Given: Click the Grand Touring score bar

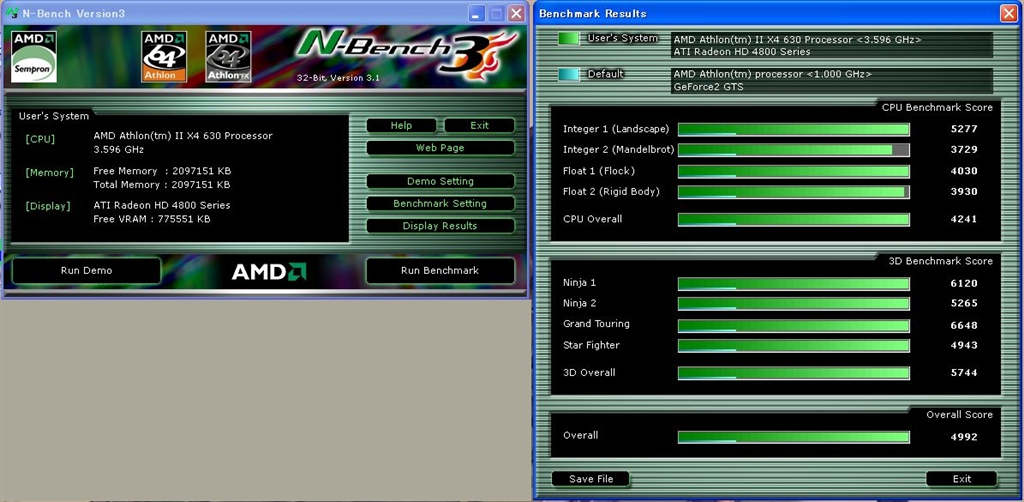Looking at the screenshot, I should (793, 325).
